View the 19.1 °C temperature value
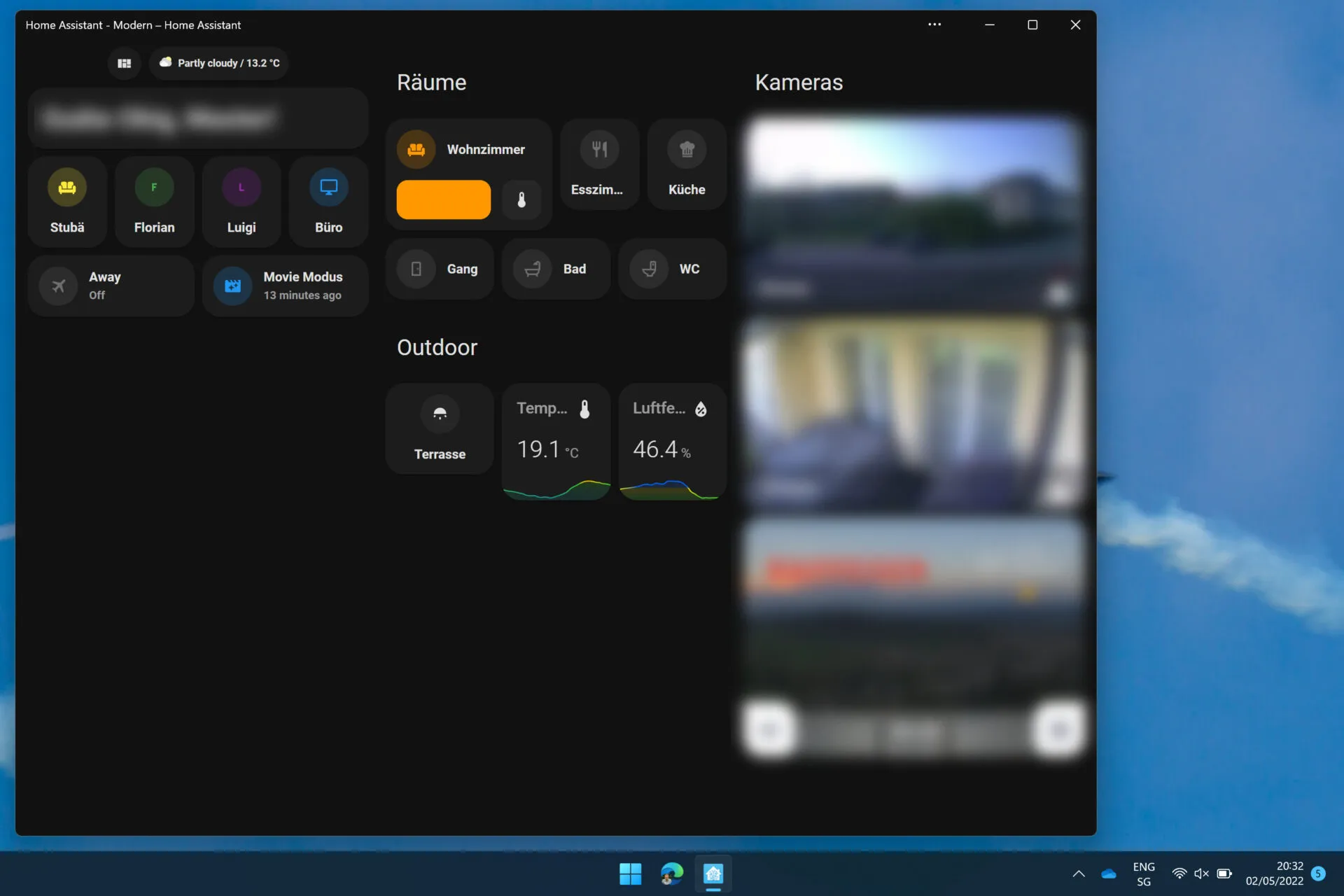The width and height of the screenshot is (1344, 896). click(547, 449)
